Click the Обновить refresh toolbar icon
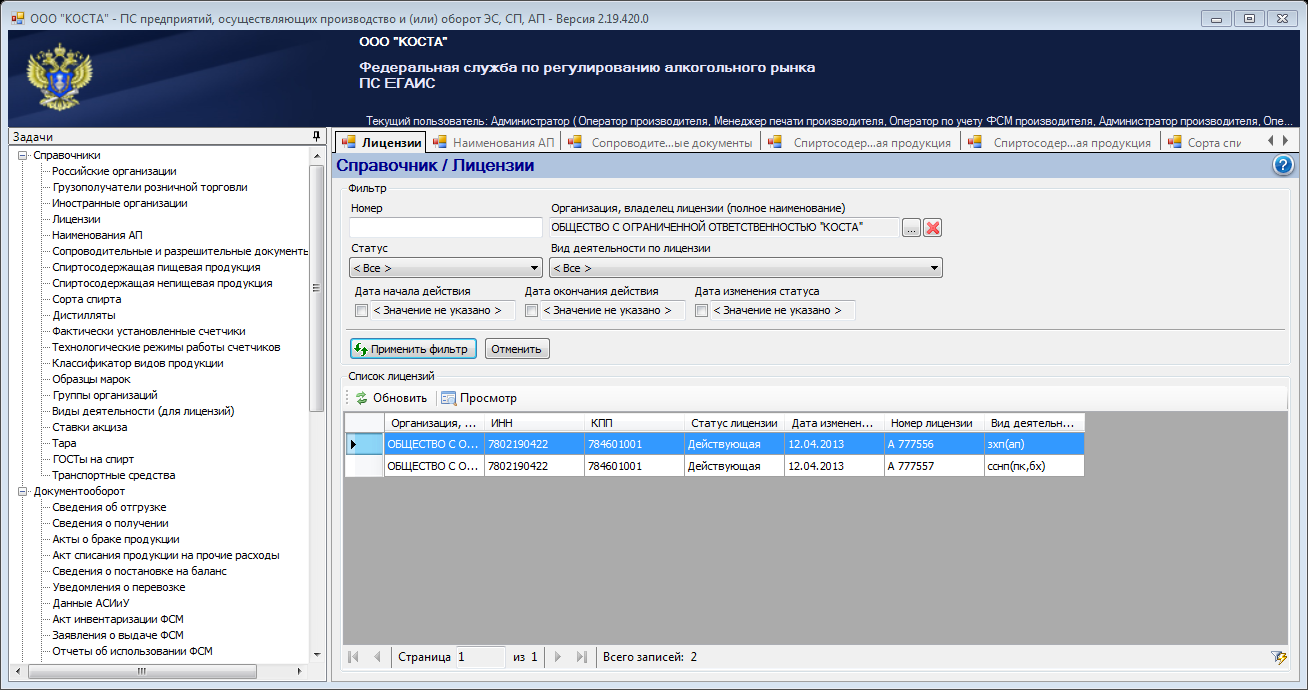1308x690 pixels. (362, 398)
